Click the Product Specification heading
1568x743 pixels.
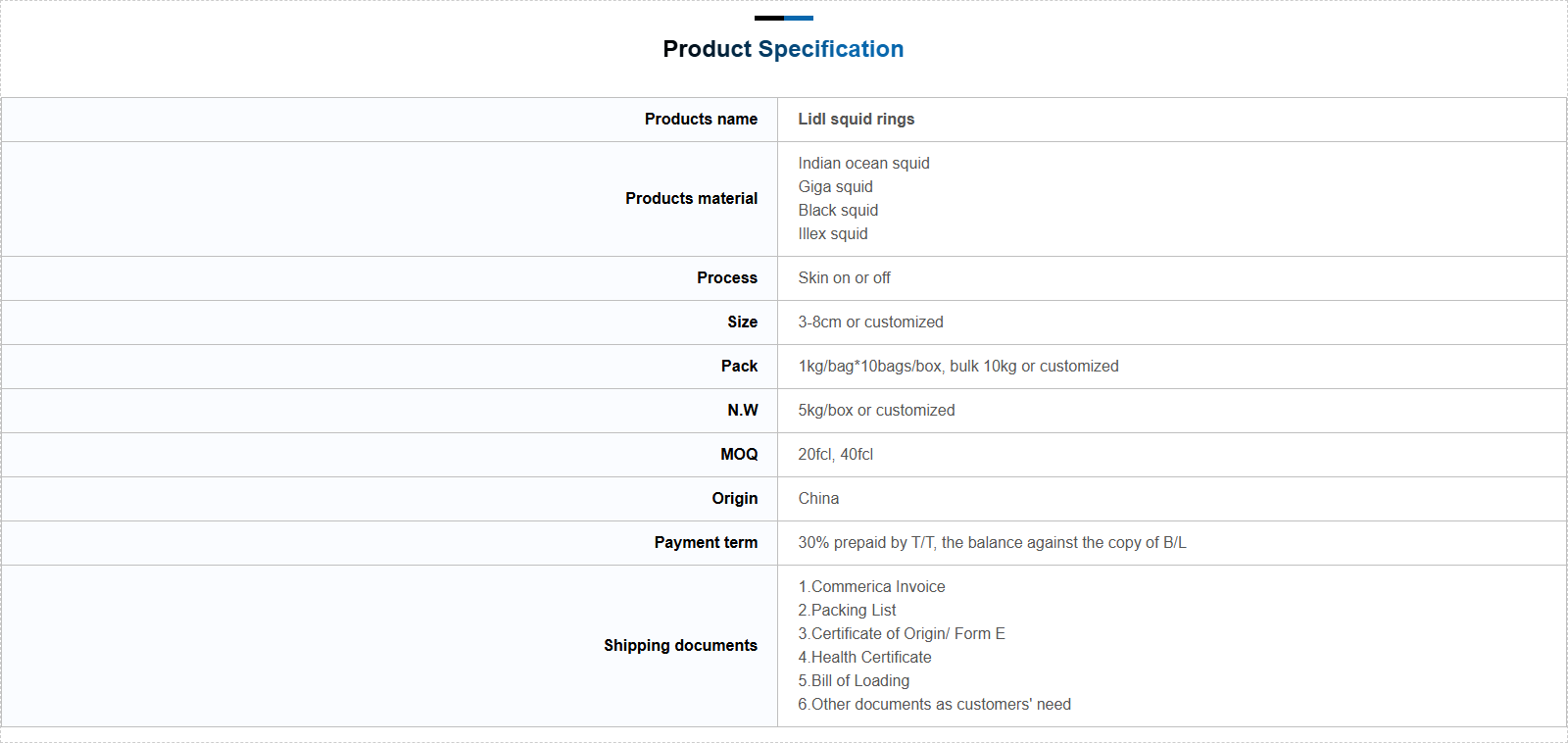pyautogui.click(x=783, y=49)
